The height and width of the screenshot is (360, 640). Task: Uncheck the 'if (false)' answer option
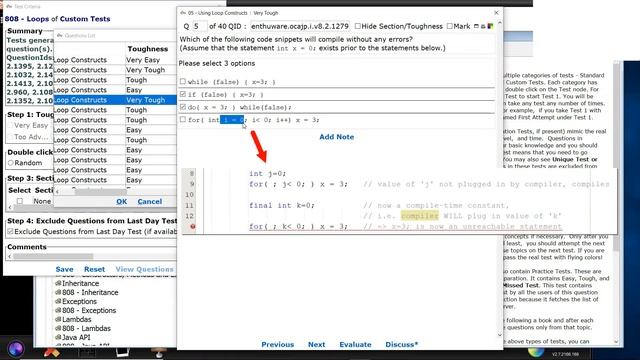182,94
